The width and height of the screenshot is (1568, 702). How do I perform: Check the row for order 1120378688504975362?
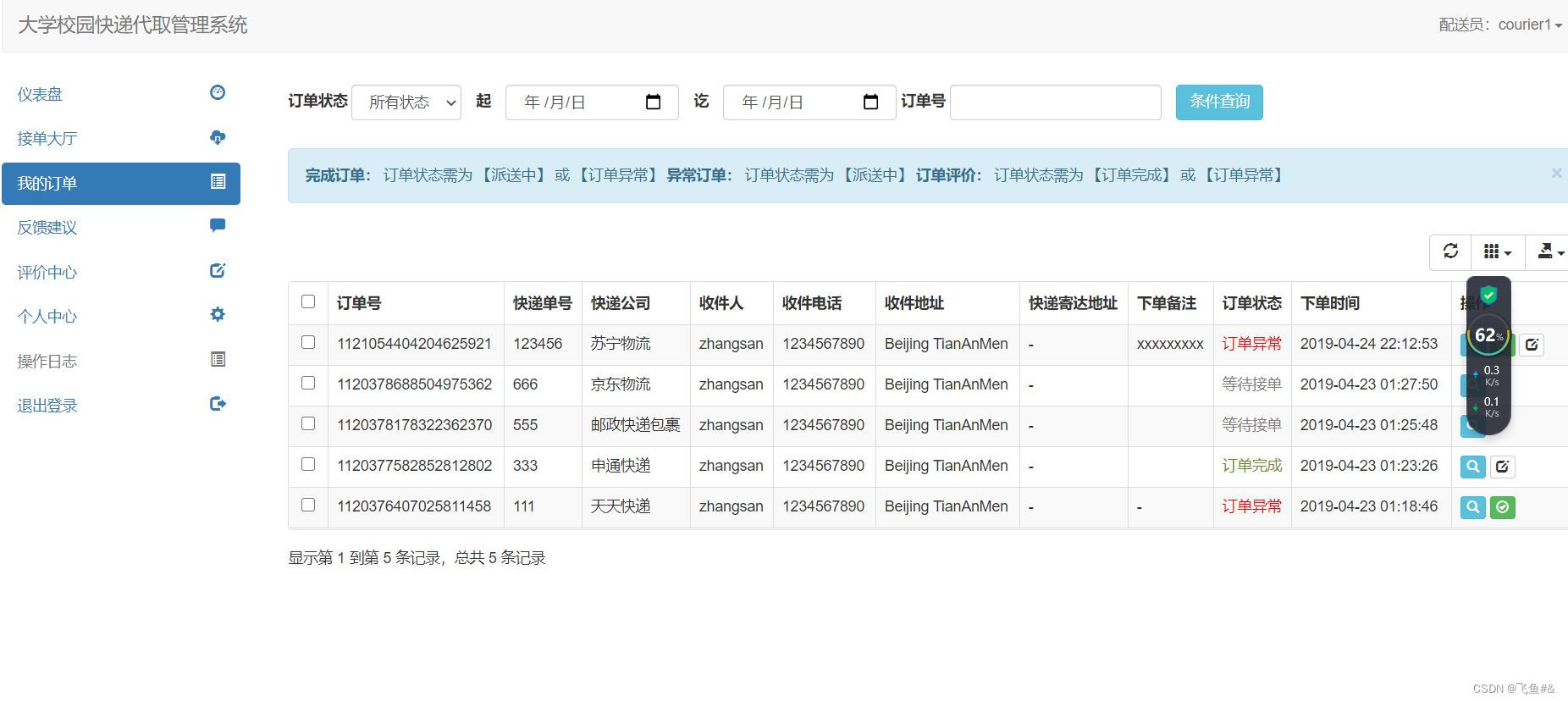pos(308,383)
